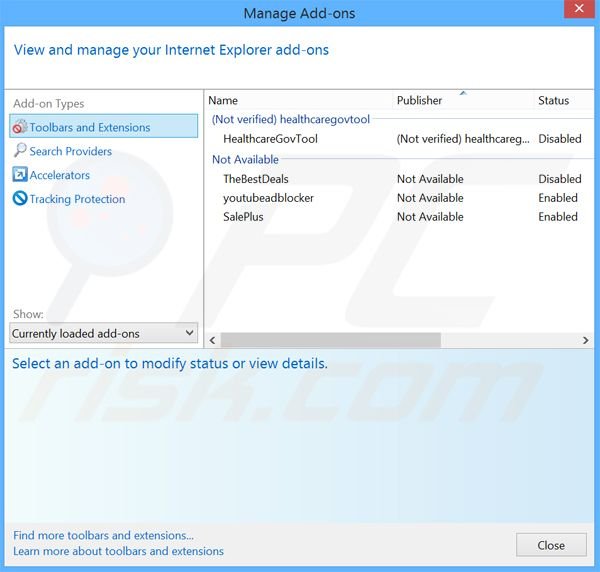
Task: Click HealthcareGovTool's publisher cell
Action: [463, 139]
